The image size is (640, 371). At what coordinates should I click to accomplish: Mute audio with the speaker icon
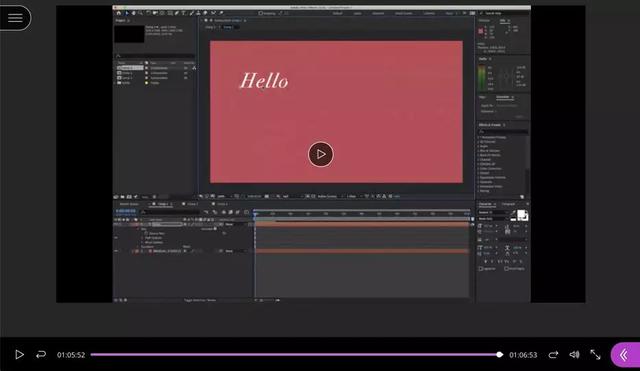coord(574,355)
